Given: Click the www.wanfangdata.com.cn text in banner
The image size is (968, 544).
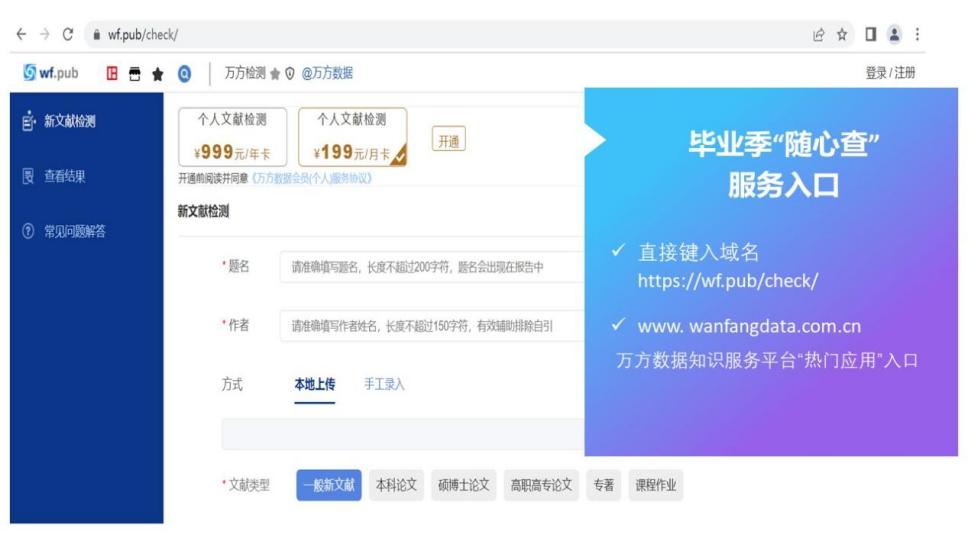Looking at the screenshot, I should pos(749,326).
